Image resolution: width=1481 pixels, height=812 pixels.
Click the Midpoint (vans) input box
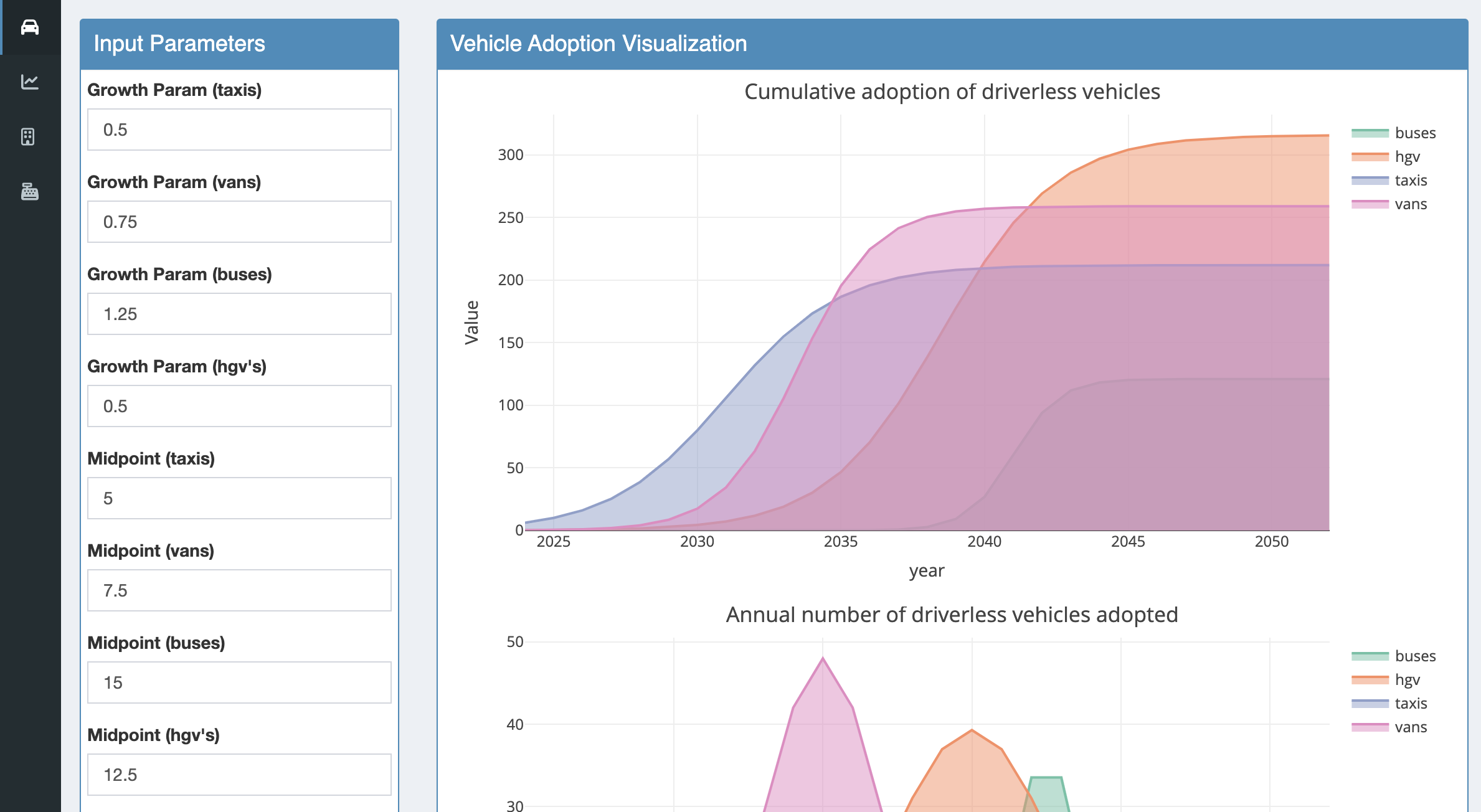tap(239, 590)
